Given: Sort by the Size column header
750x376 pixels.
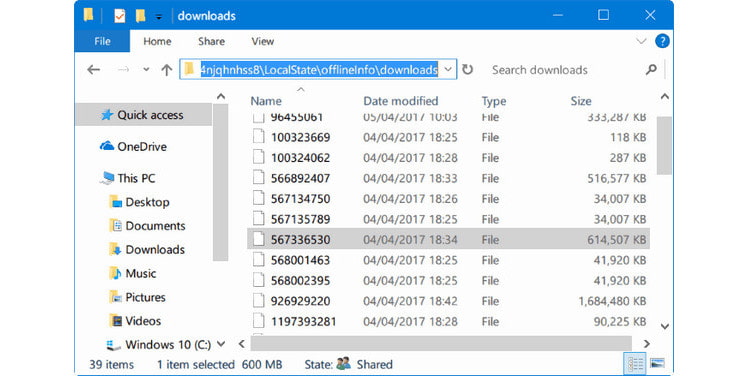Looking at the screenshot, I should pos(581,101).
